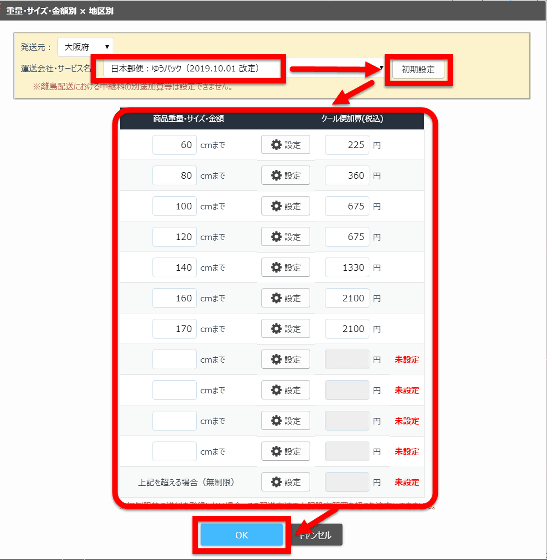The height and width of the screenshot is (560, 547).
Task: Click the size field containing 80
Action: (x=174, y=175)
